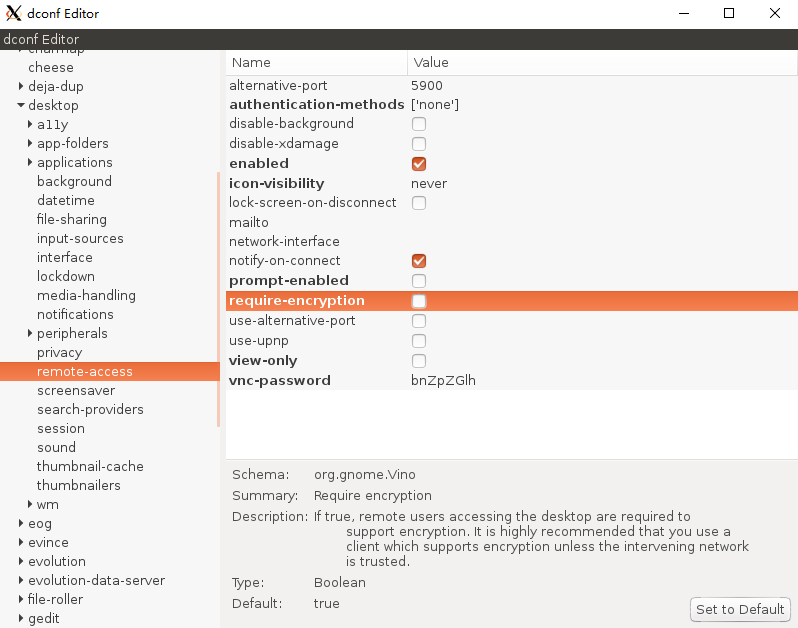
Task: Open search-providers in the tree
Action: [x=90, y=409]
